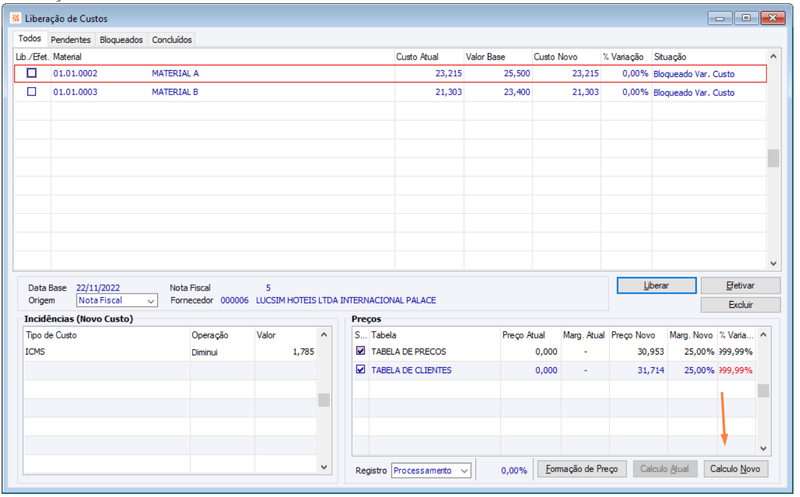Image resolution: width=800 pixels, height=497 pixels.
Task: Minimize the Liberação de Custos window
Action: click(720, 18)
